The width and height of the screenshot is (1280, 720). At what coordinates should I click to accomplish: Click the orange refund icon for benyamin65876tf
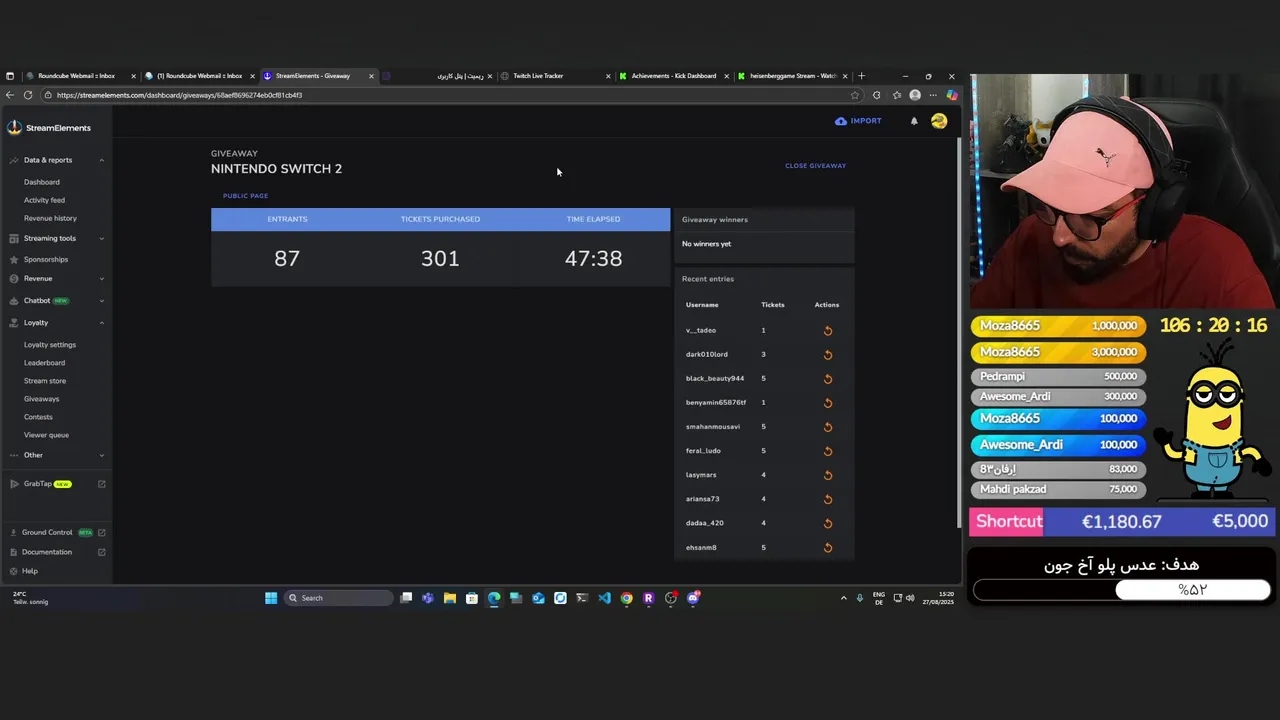tap(827, 403)
